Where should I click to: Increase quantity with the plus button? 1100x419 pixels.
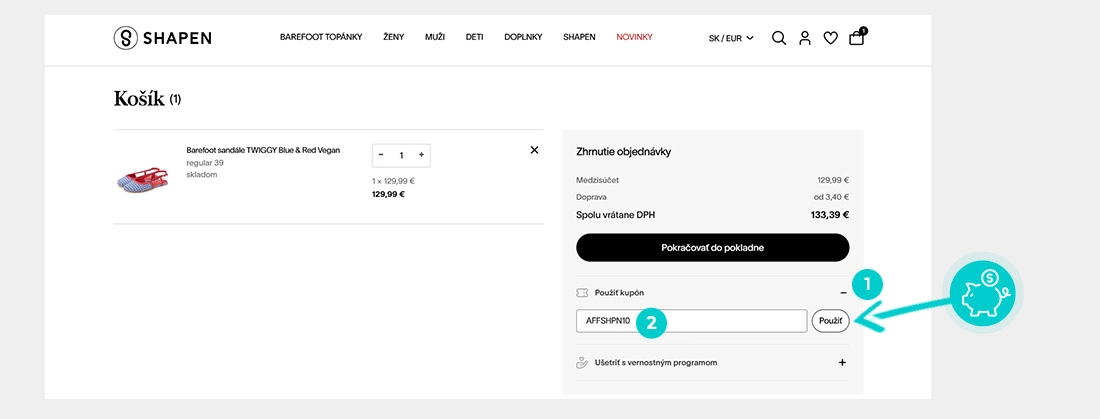coord(421,155)
